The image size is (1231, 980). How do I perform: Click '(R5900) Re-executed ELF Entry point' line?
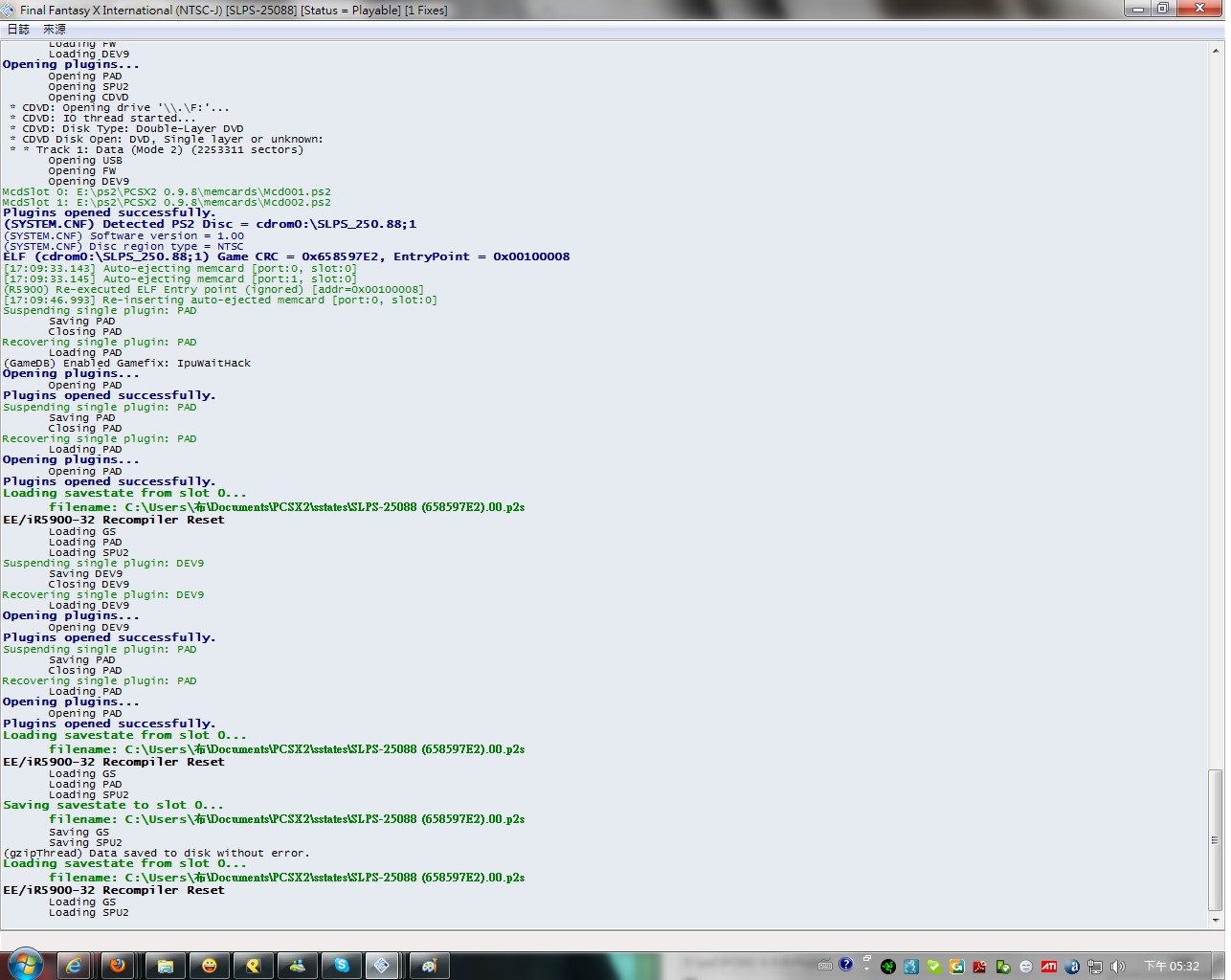pyautogui.click(x=213, y=289)
